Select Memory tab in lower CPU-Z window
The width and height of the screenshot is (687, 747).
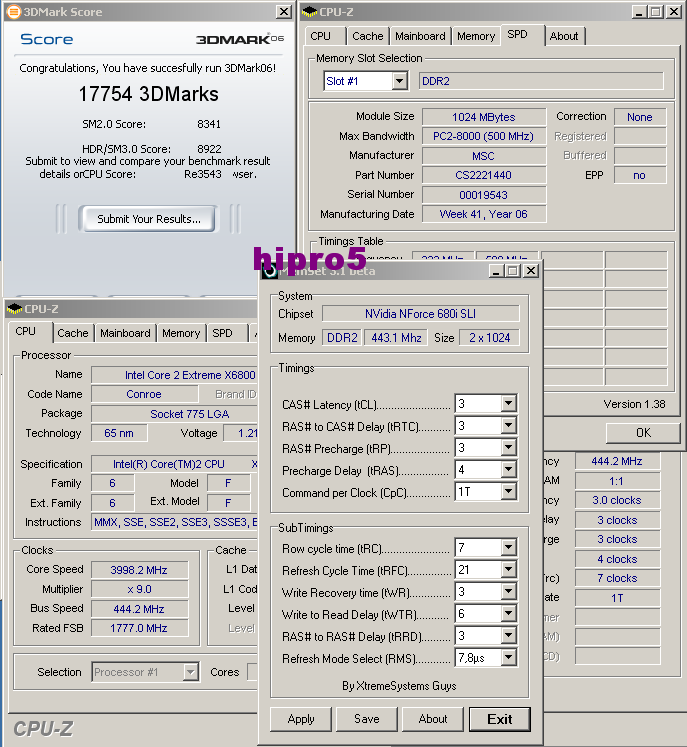point(181,333)
